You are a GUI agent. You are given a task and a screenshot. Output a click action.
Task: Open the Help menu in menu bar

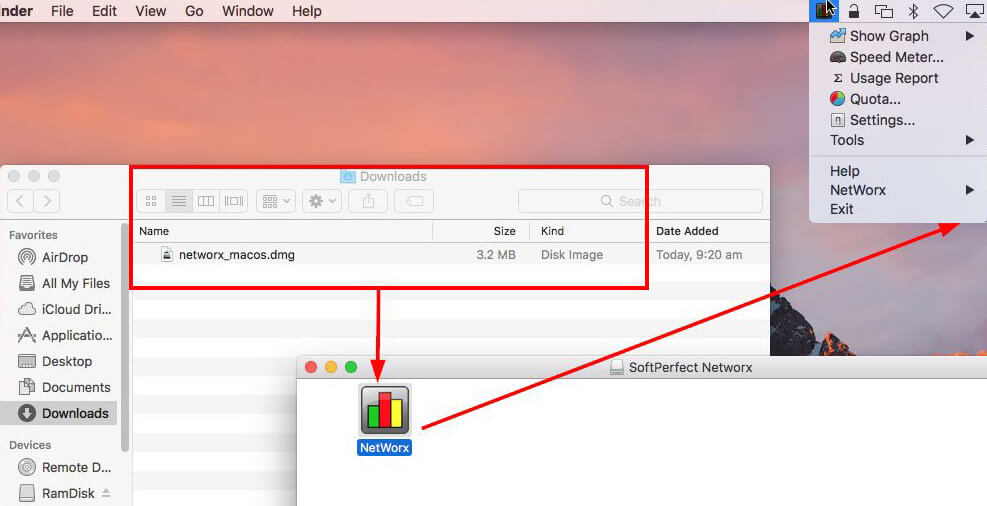[x=307, y=11]
